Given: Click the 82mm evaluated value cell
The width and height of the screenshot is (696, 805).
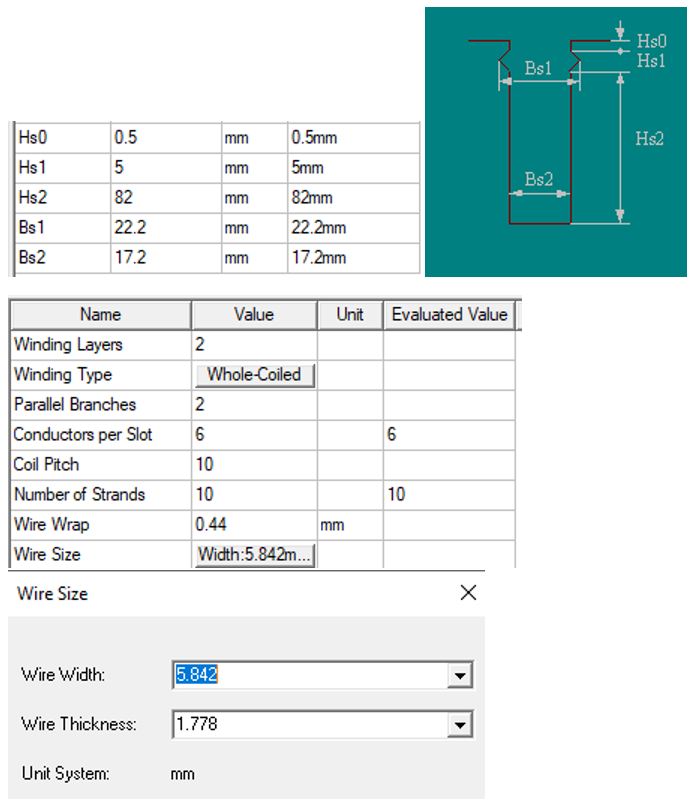Looking at the screenshot, I should tap(354, 198).
